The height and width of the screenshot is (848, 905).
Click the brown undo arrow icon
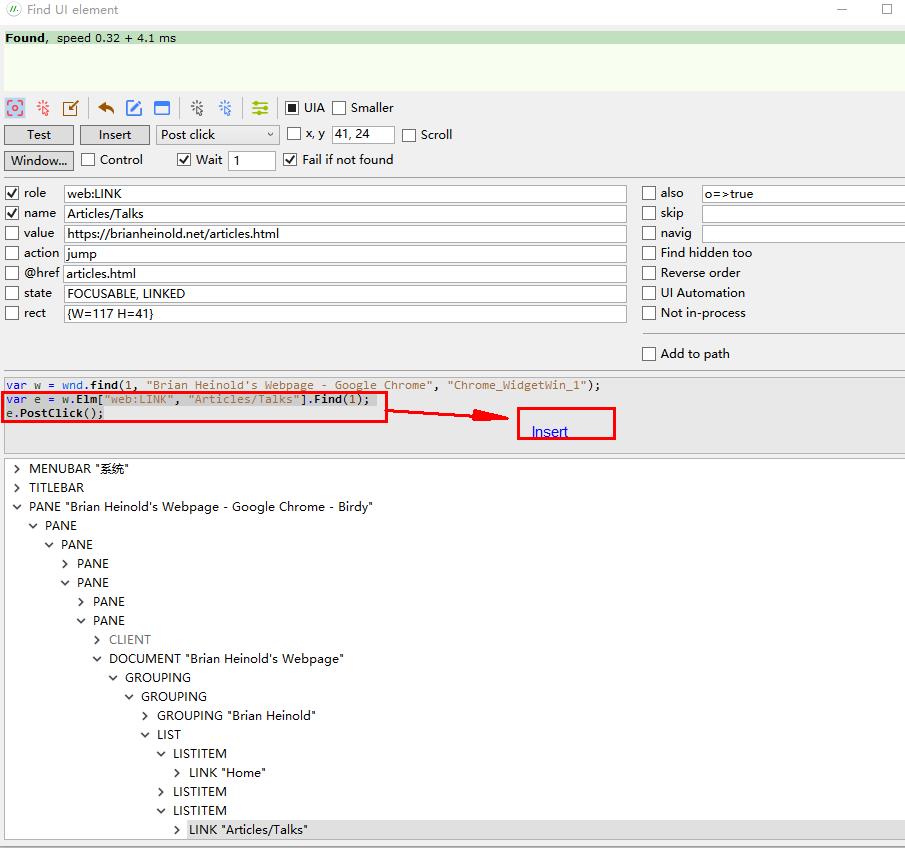pyautogui.click(x=106, y=108)
